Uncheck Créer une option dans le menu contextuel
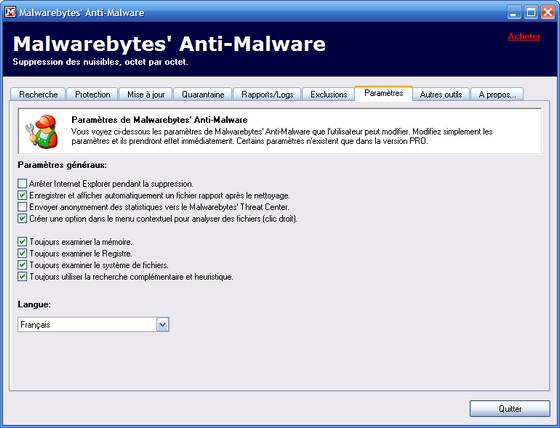The height and width of the screenshot is (428, 560). 22,218
